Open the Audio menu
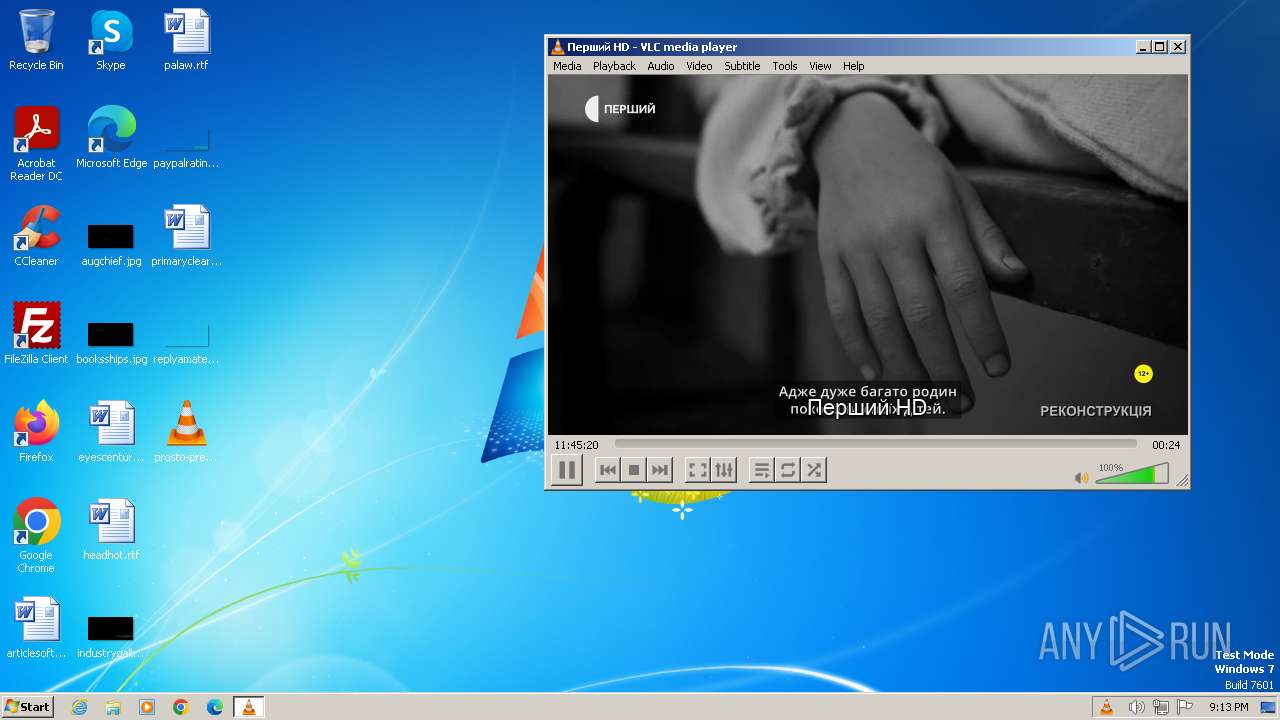The height and width of the screenshot is (720, 1280). click(661, 66)
